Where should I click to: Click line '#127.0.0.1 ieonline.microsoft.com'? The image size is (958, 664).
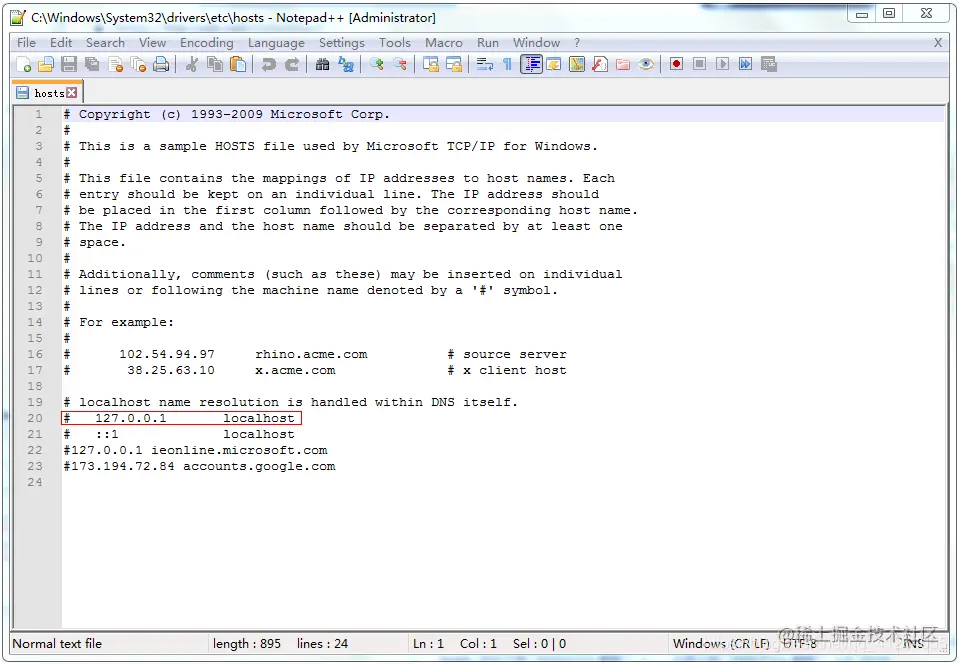[196, 450]
